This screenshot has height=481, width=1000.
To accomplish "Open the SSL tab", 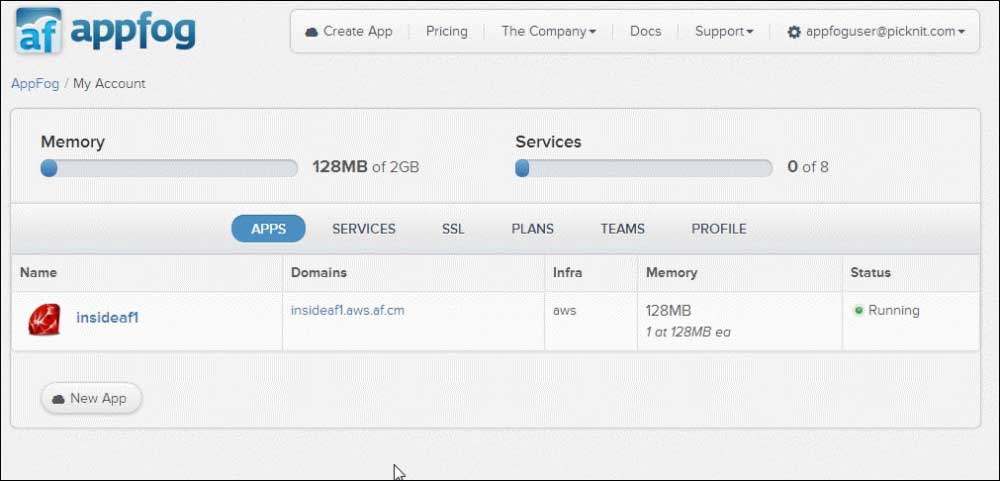I will (x=453, y=229).
